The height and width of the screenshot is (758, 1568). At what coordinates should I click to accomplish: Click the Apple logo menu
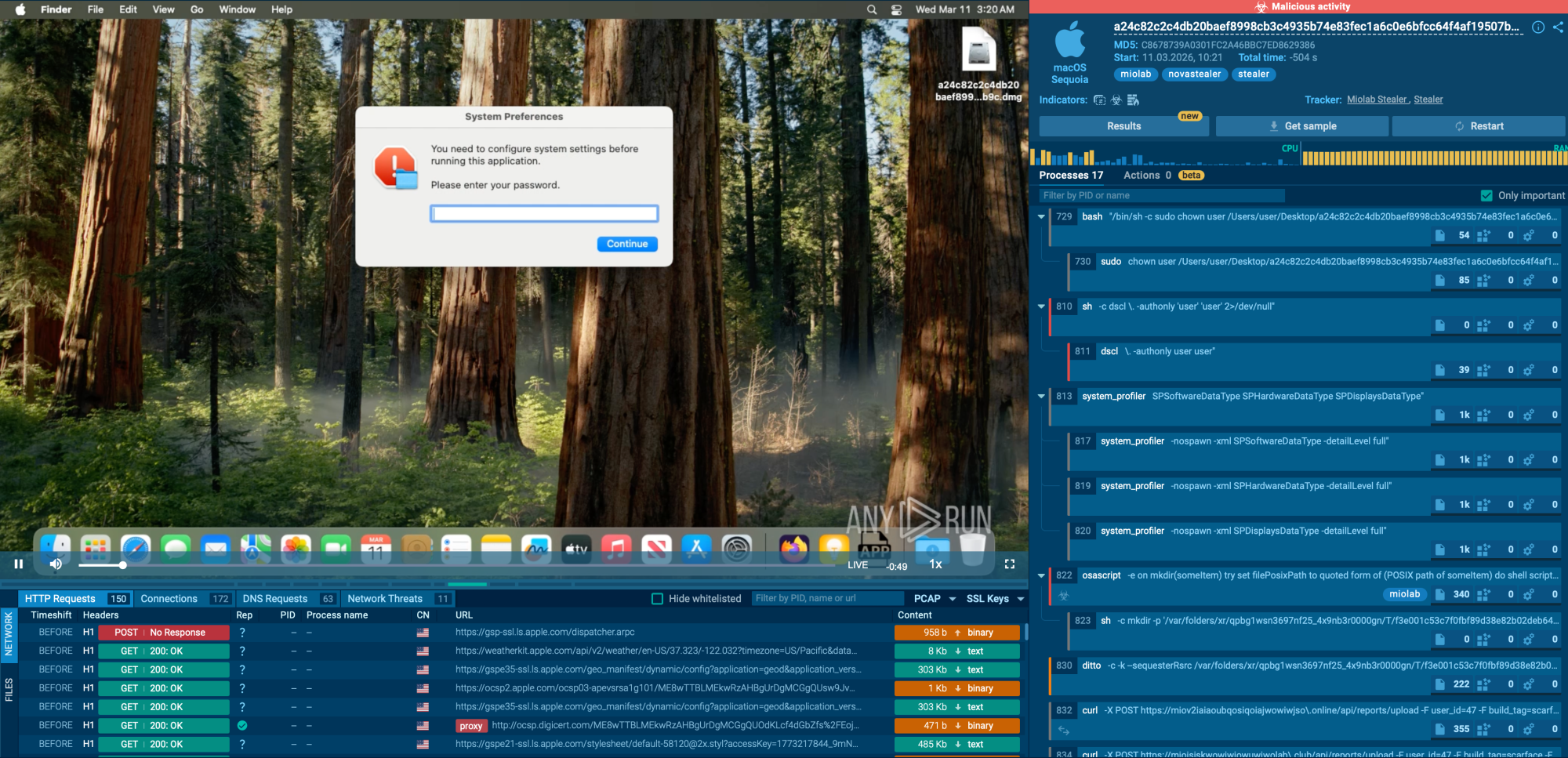[20, 9]
